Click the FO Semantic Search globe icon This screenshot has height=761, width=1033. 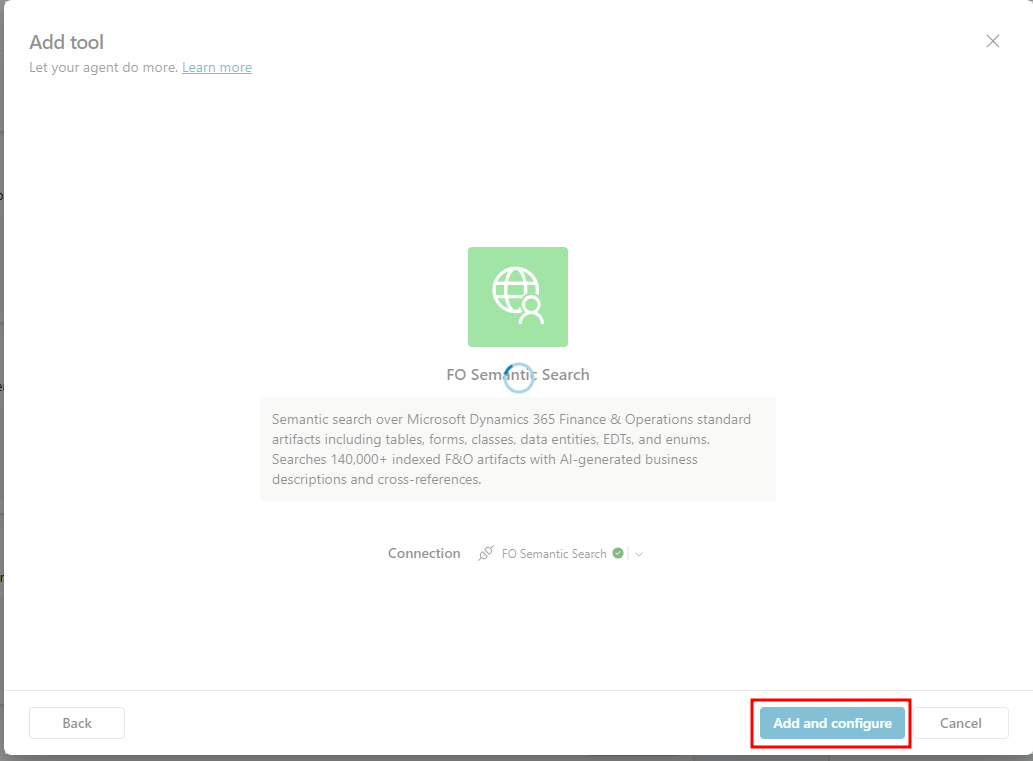tap(518, 296)
